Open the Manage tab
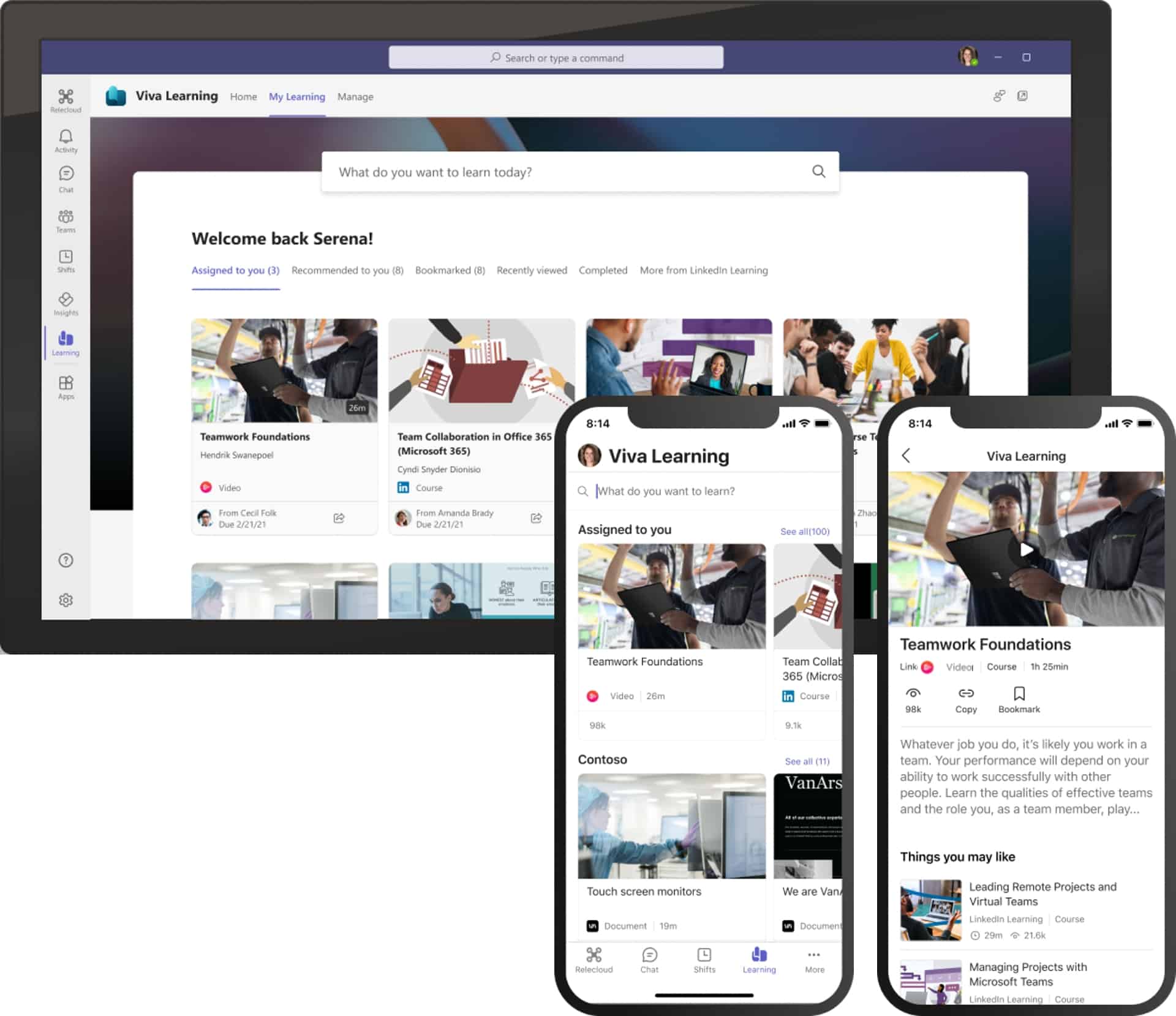 pyautogui.click(x=355, y=97)
